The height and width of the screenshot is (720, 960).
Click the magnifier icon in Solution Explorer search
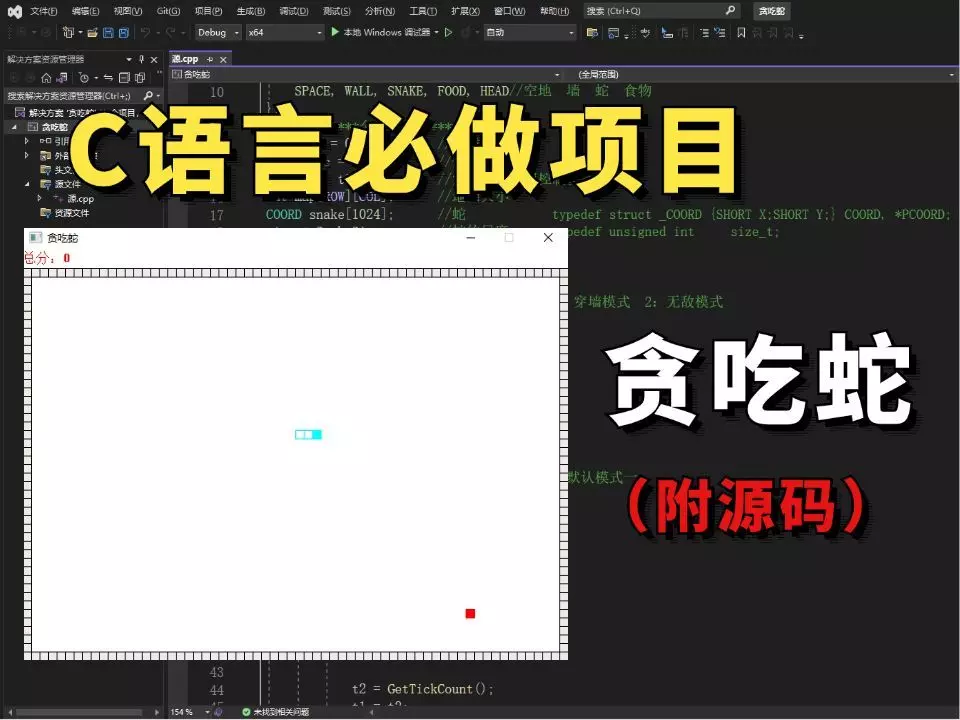click(148, 96)
